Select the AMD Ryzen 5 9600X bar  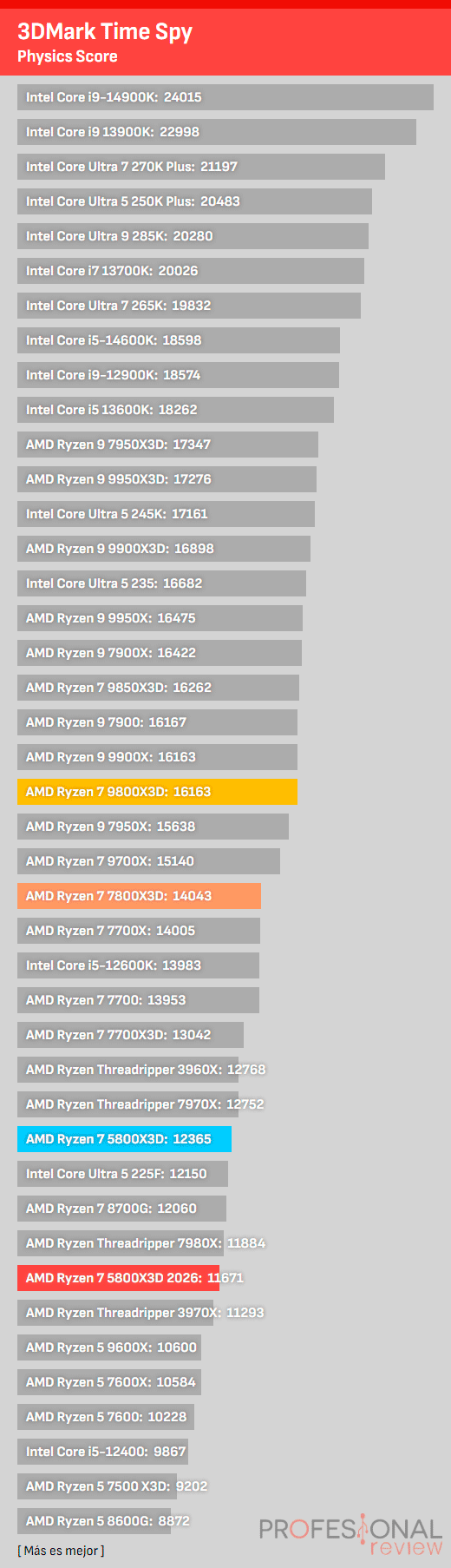tap(109, 1347)
